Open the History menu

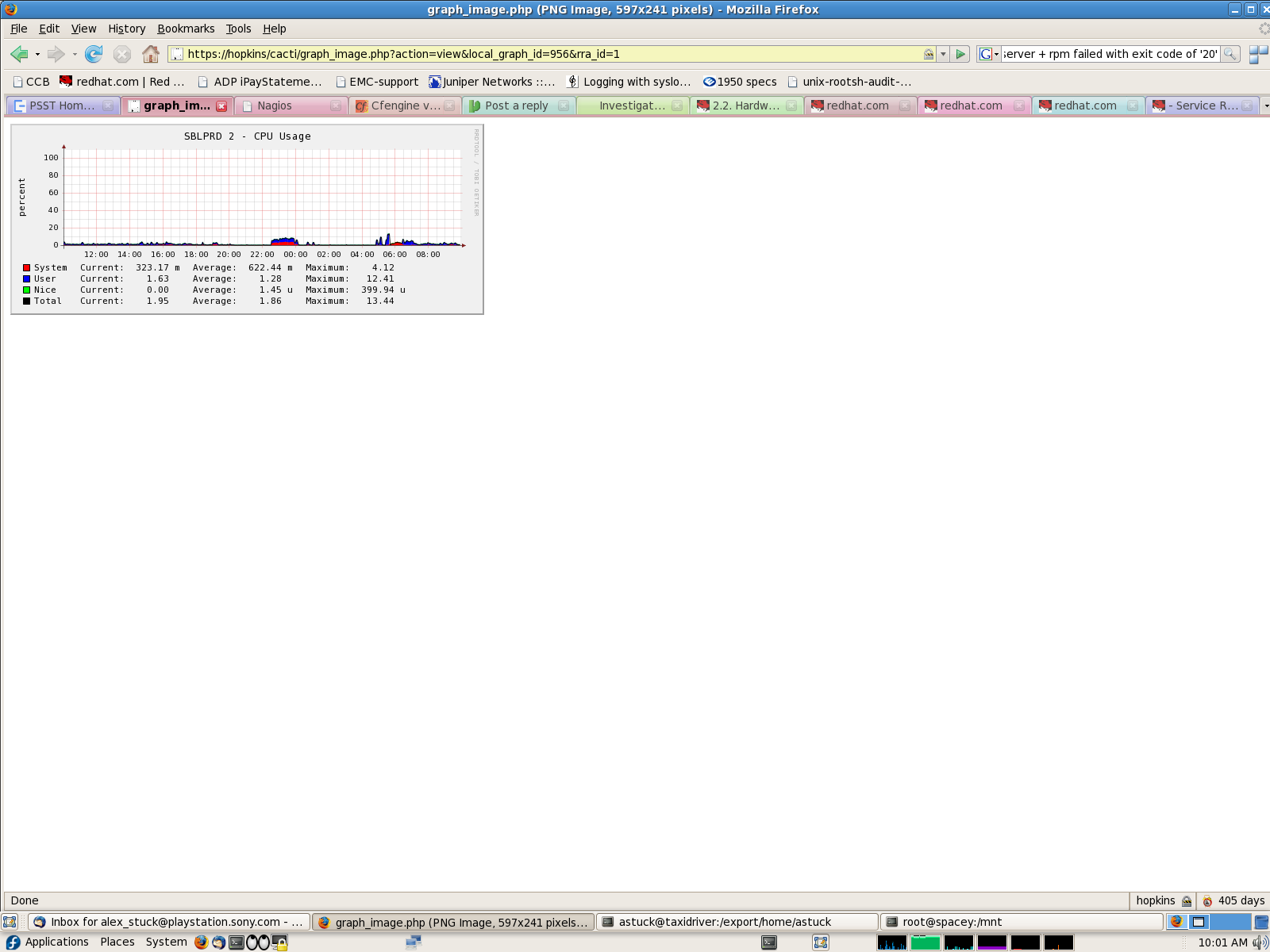click(127, 29)
